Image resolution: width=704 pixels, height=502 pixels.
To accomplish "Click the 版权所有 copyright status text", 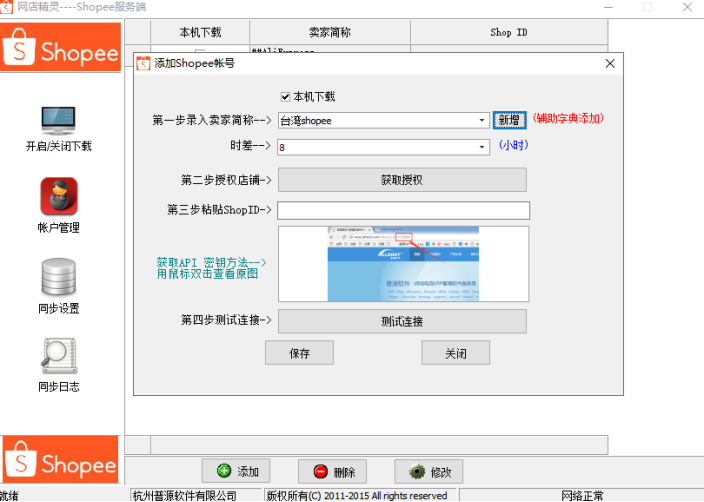I will [x=357, y=496].
